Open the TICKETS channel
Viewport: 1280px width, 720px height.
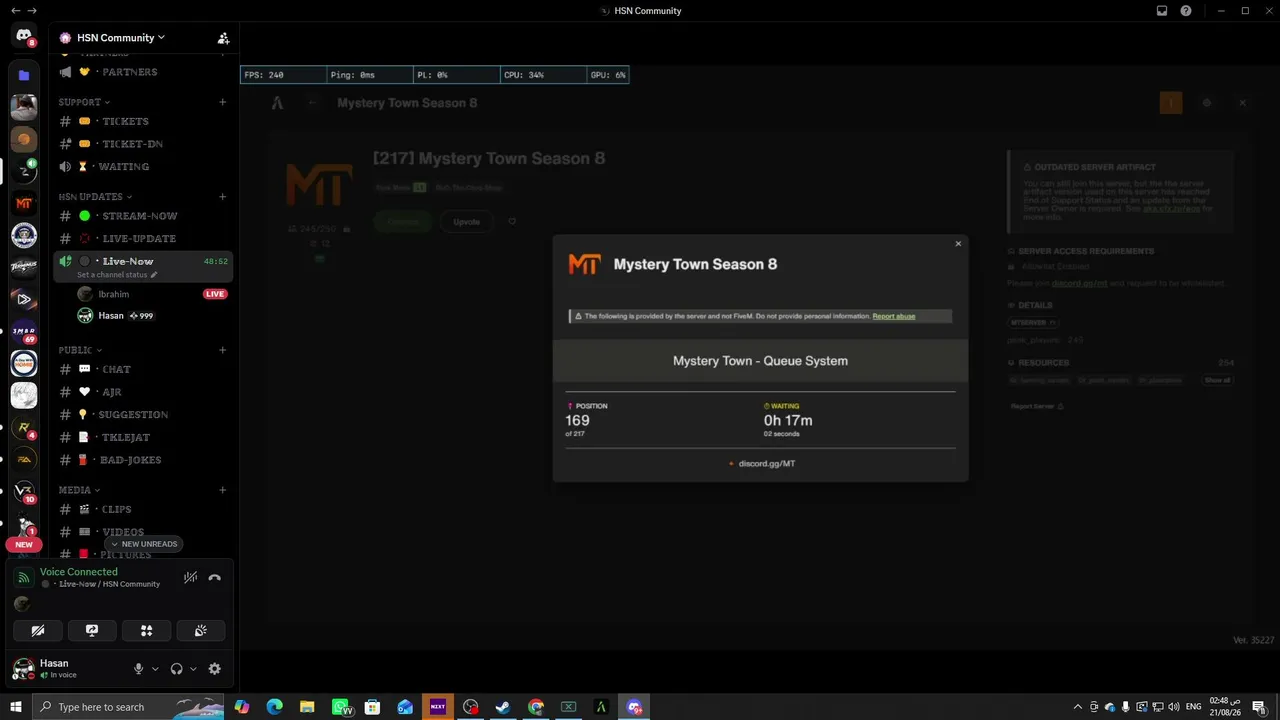click(x=143, y=121)
